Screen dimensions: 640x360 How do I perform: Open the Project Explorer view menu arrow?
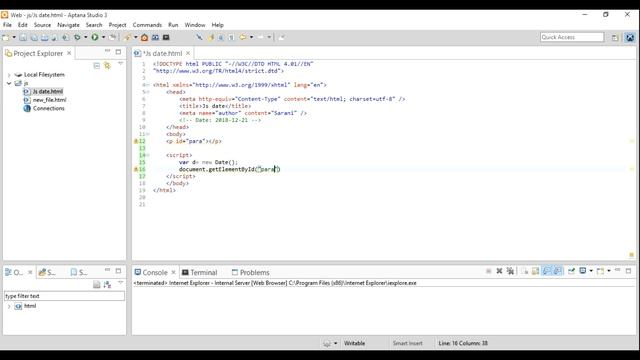(x=120, y=64)
